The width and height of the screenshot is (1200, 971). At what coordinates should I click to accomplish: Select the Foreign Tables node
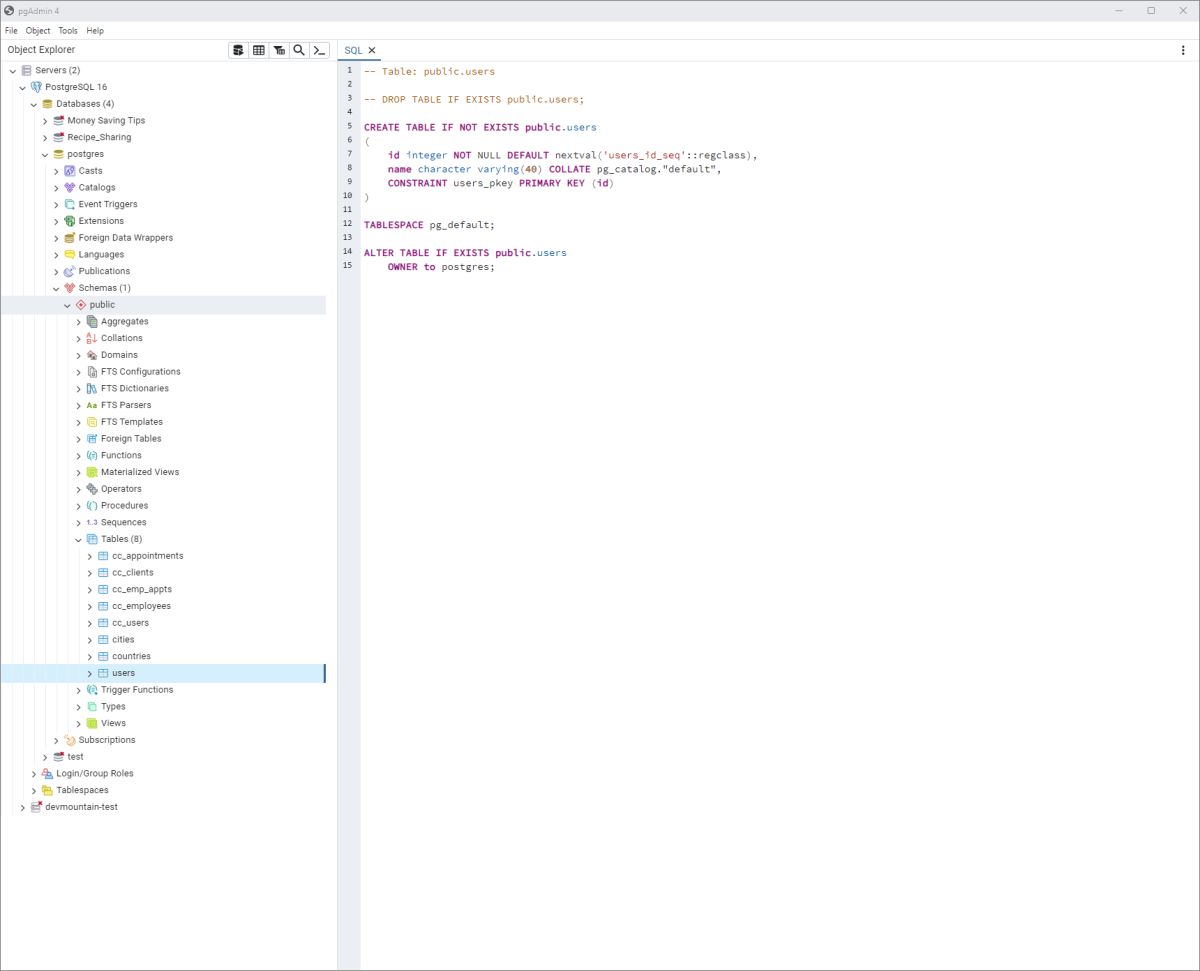point(131,439)
